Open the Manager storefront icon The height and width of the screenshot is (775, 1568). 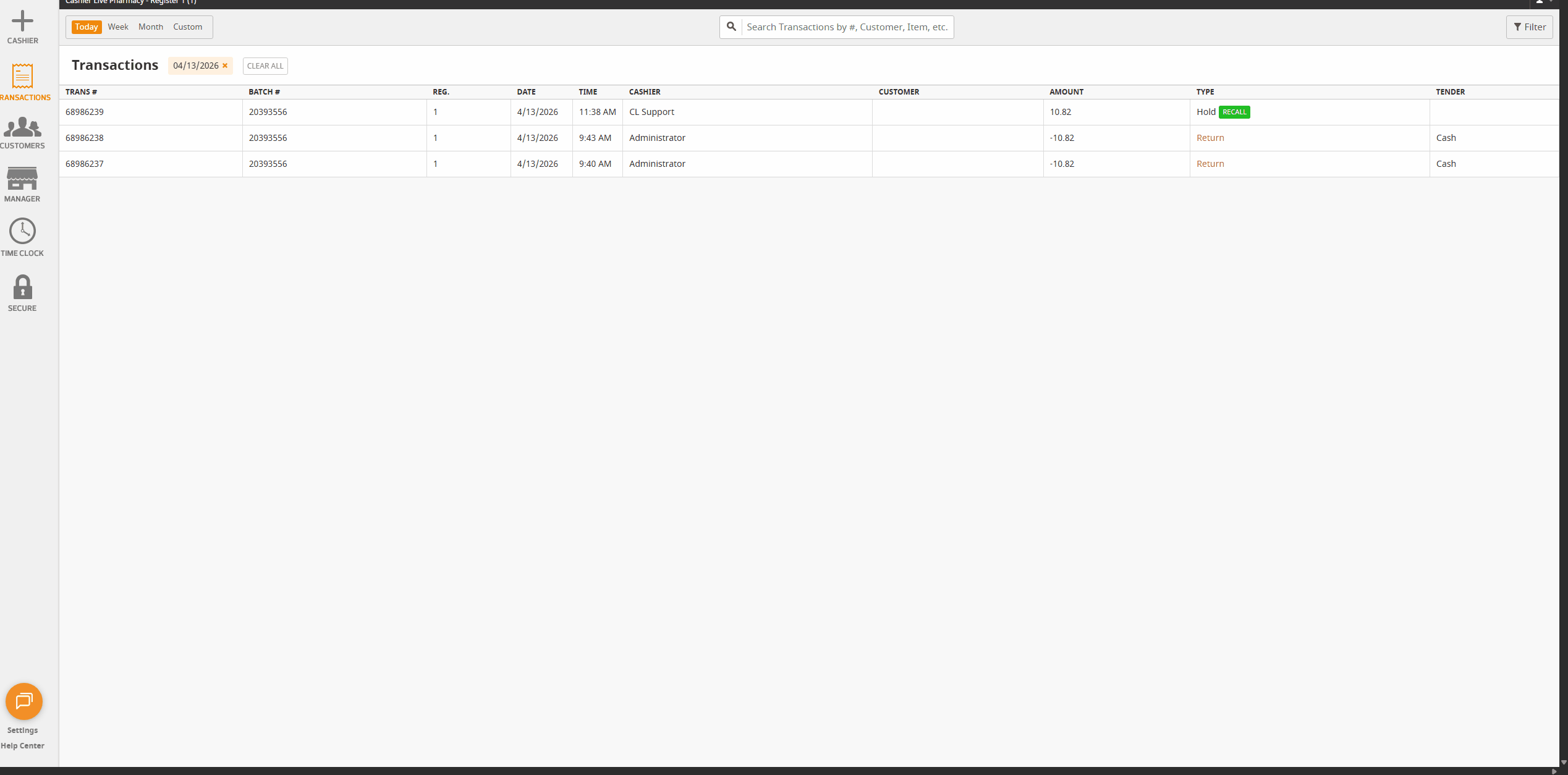tap(22, 179)
